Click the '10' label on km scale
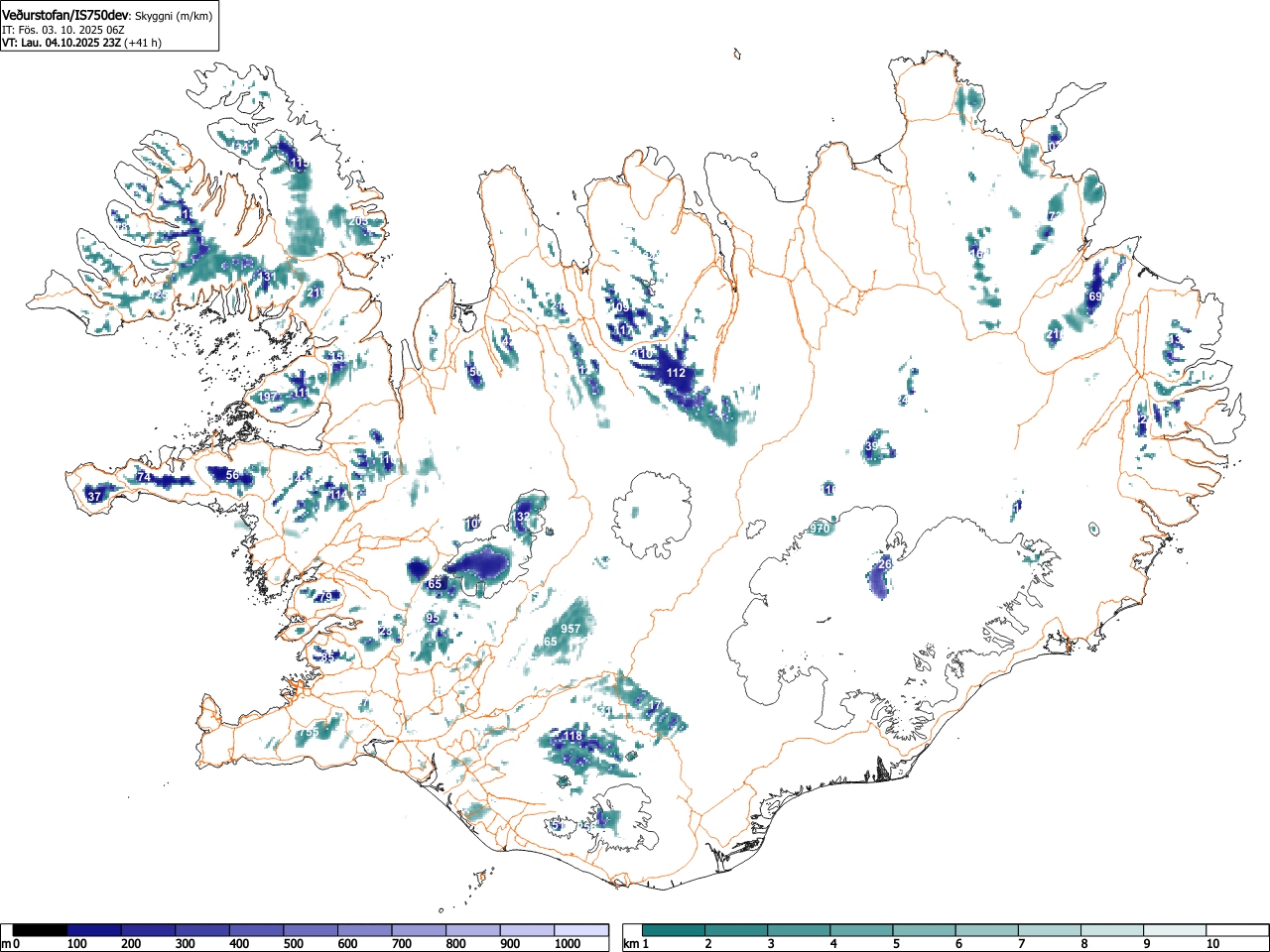 click(x=1211, y=944)
